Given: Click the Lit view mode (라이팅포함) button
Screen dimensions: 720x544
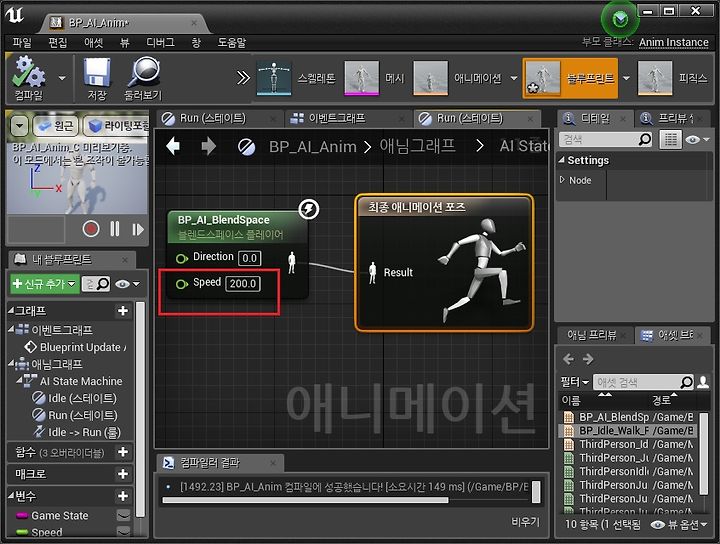Looking at the screenshot, I should pos(118,126).
